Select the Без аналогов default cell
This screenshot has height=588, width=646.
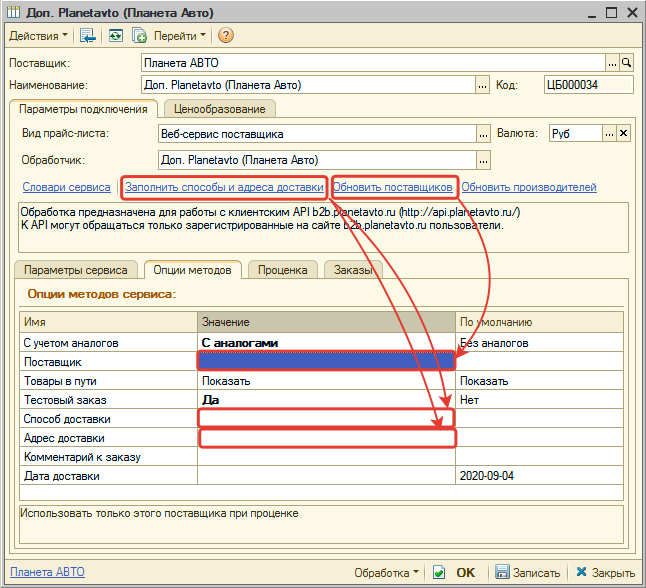pos(539,343)
